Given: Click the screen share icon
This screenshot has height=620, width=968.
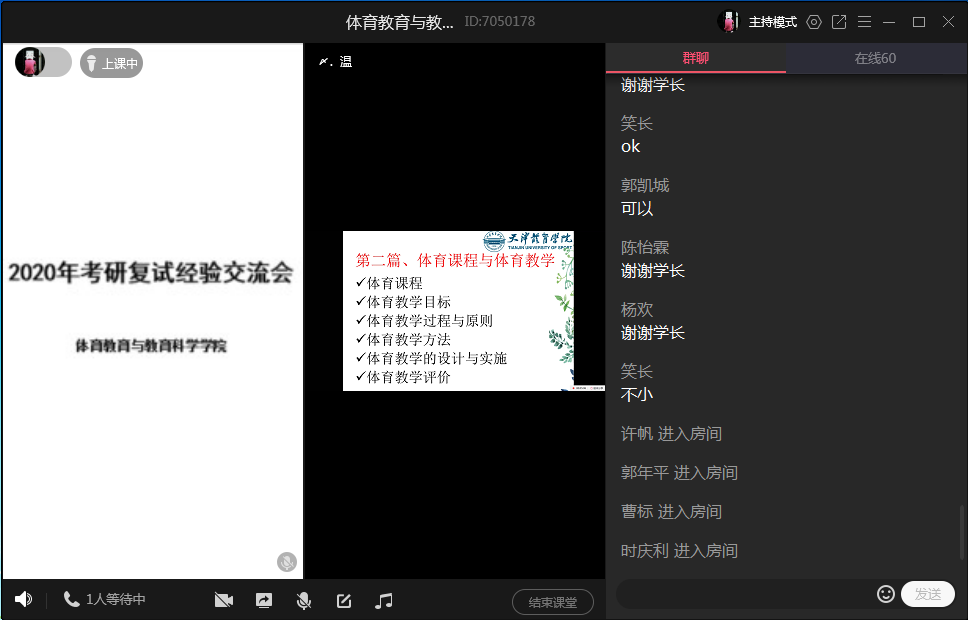Looking at the screenshot, I should click(x=264, y=601).
